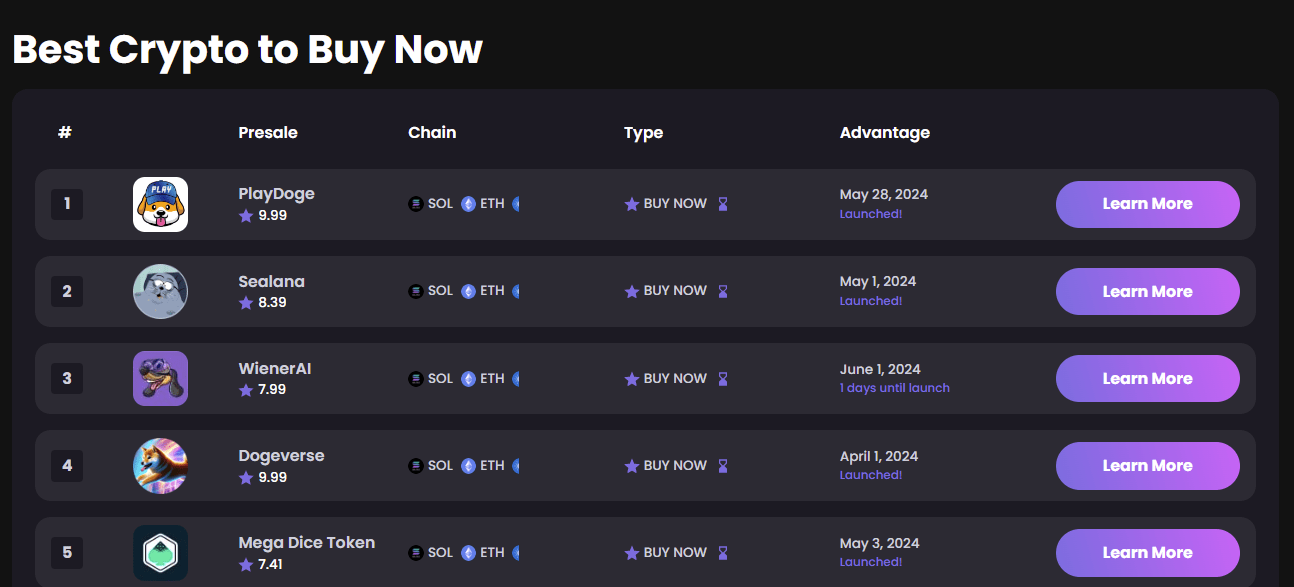Click the rating star beside WienerAI's 7.99

pos(246,390)
